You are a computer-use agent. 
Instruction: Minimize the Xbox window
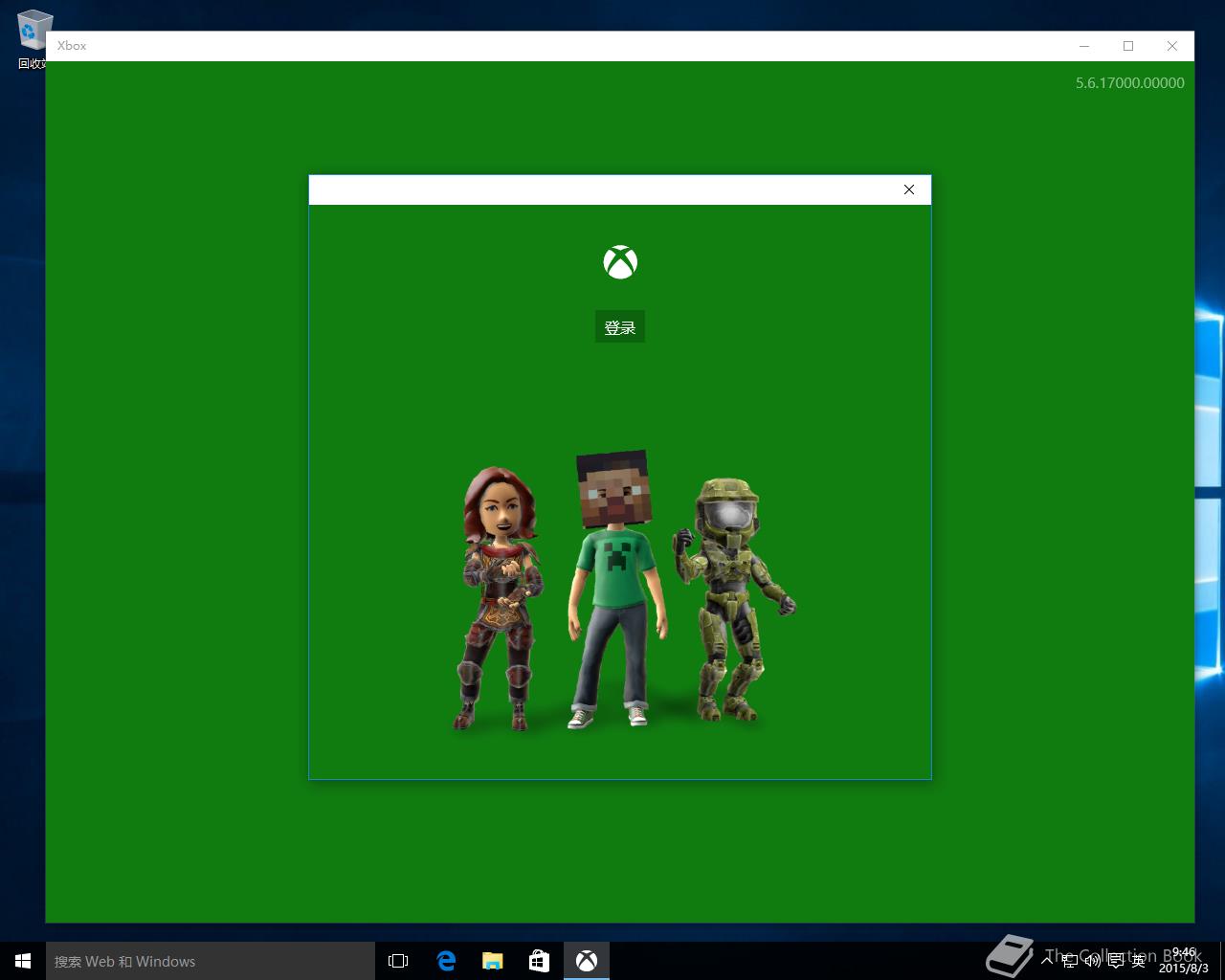coord(1084,46)
